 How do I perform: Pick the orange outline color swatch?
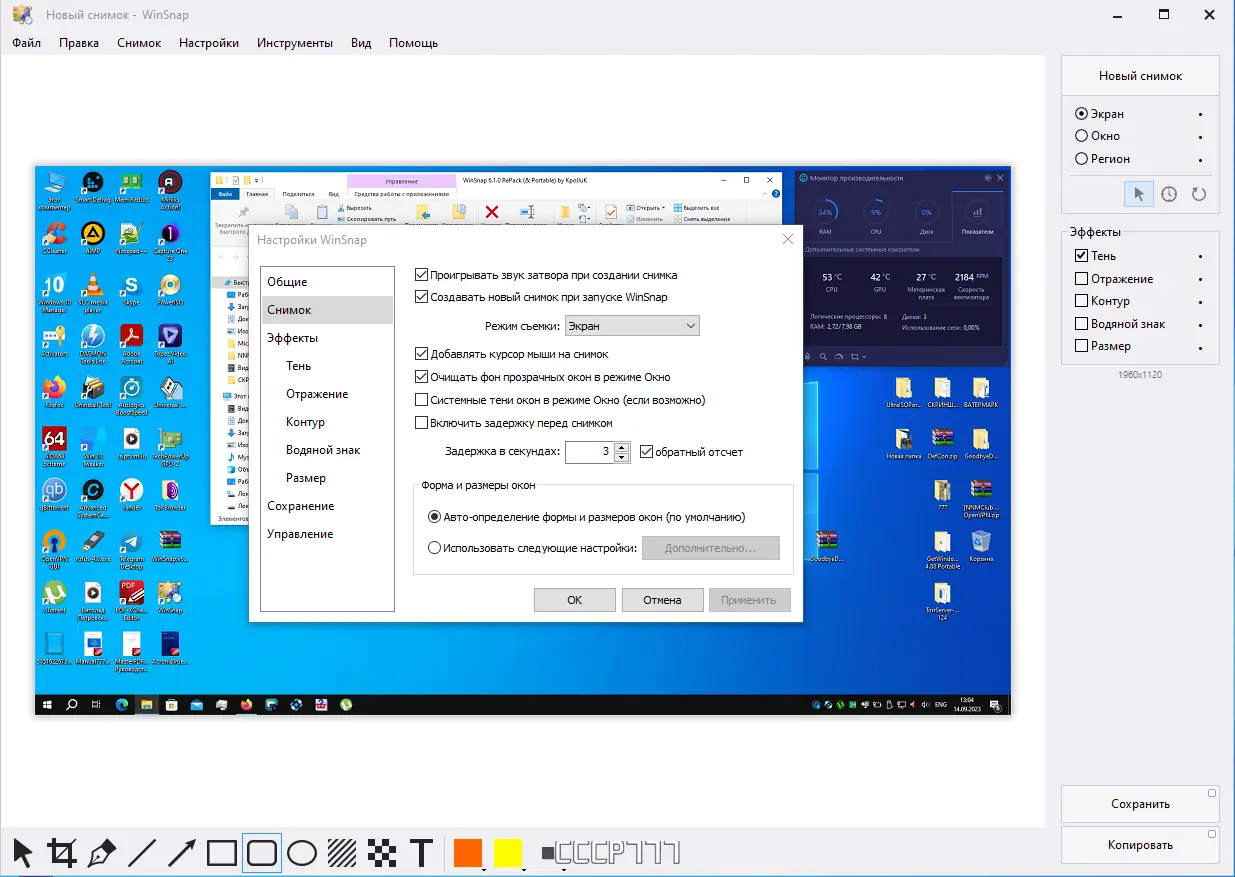[x=467, y=853]
